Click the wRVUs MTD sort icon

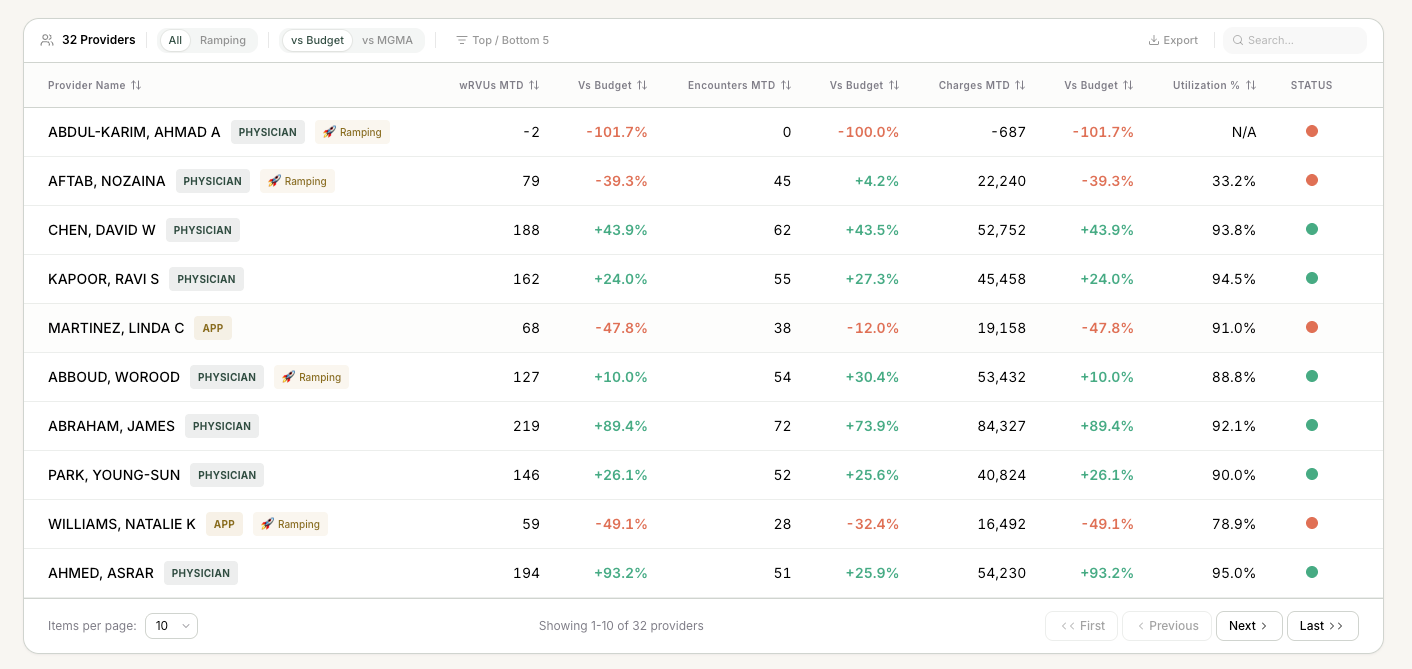pyautogui.click(x=534, y=86)
